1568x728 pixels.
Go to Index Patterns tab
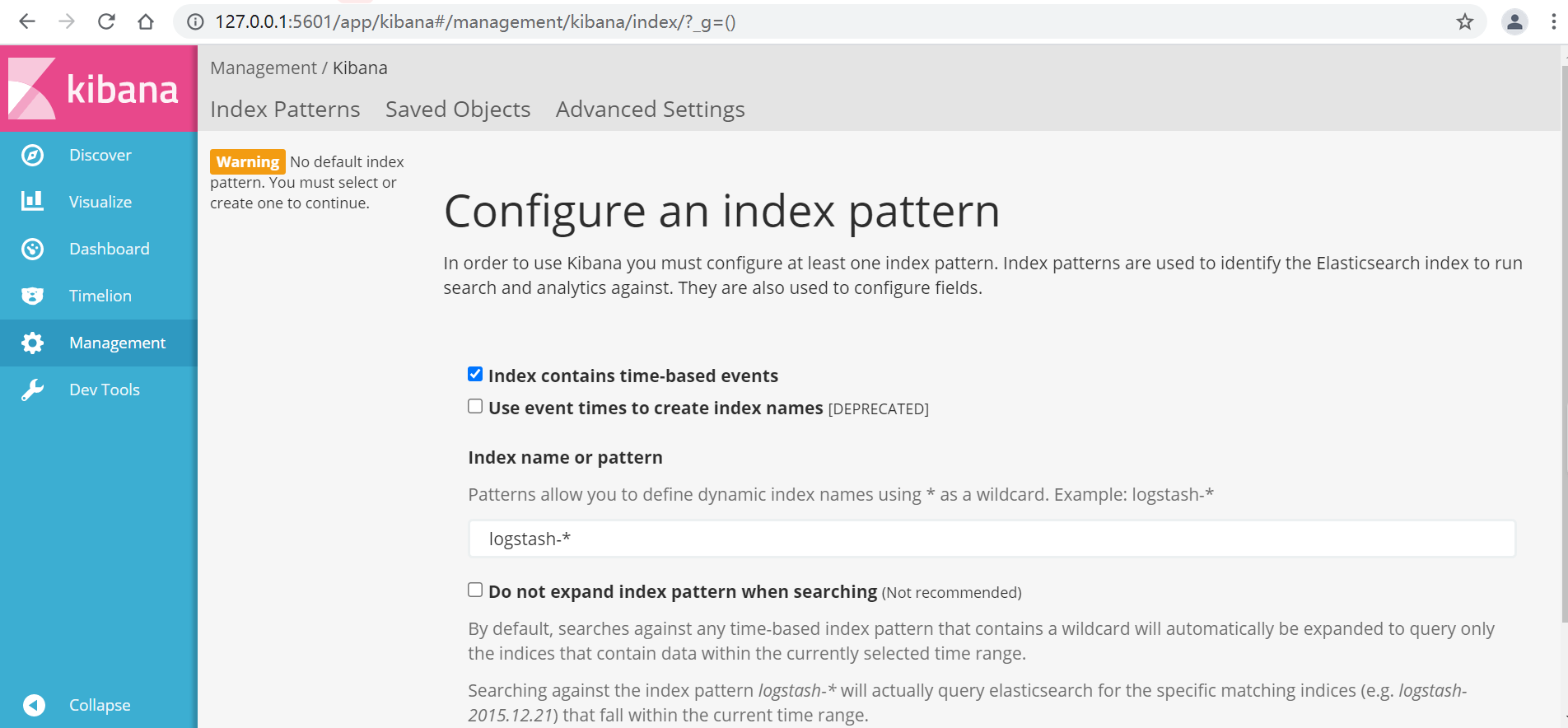click(x=285, y=110)
